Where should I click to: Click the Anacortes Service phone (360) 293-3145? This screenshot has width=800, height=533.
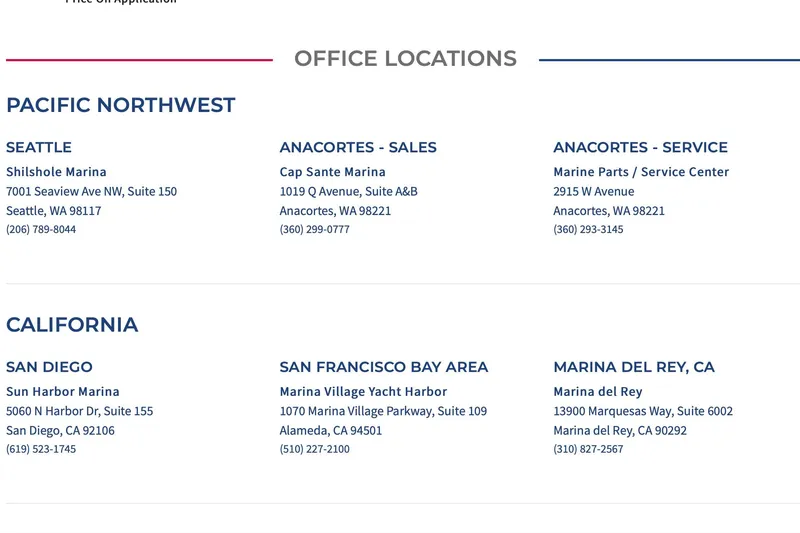coord(588,229)
